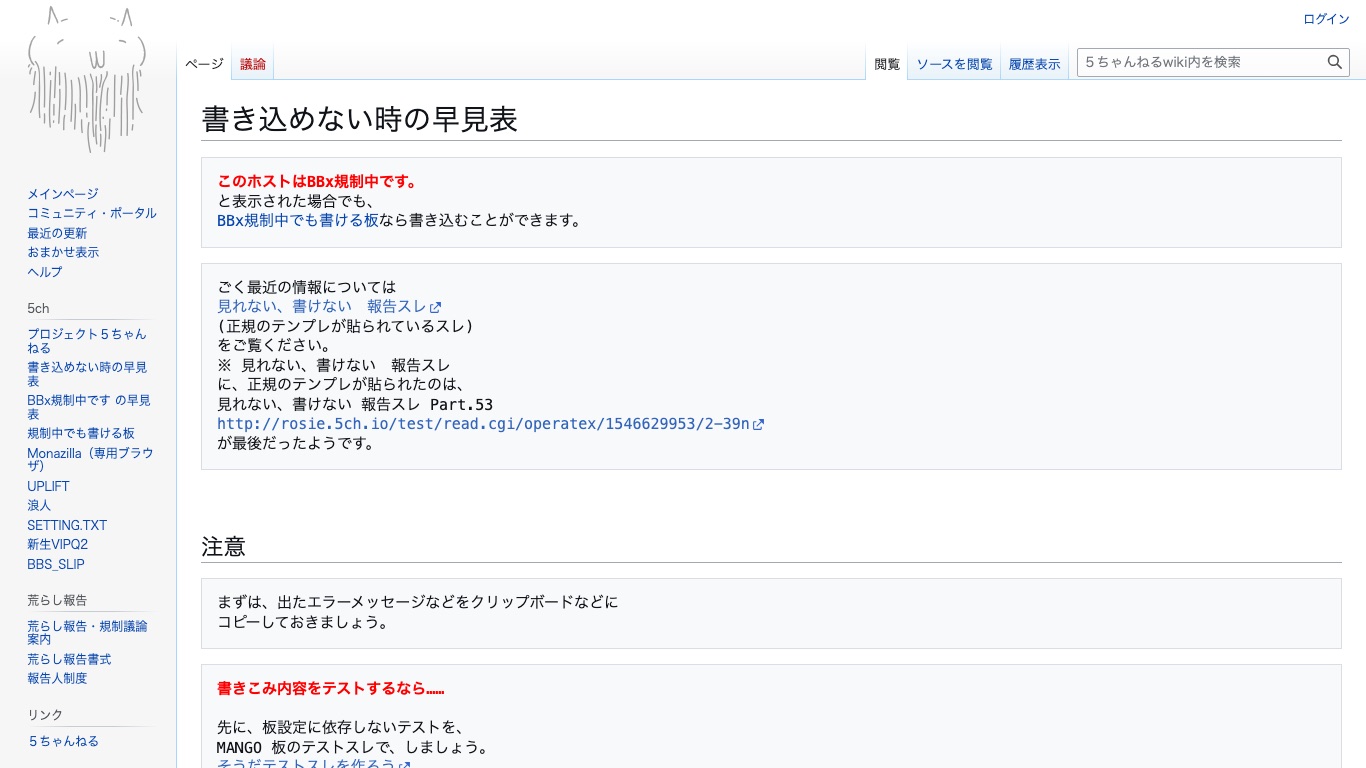Click 書き込めない時の早見表 sidebar link

tap(87, 374)
